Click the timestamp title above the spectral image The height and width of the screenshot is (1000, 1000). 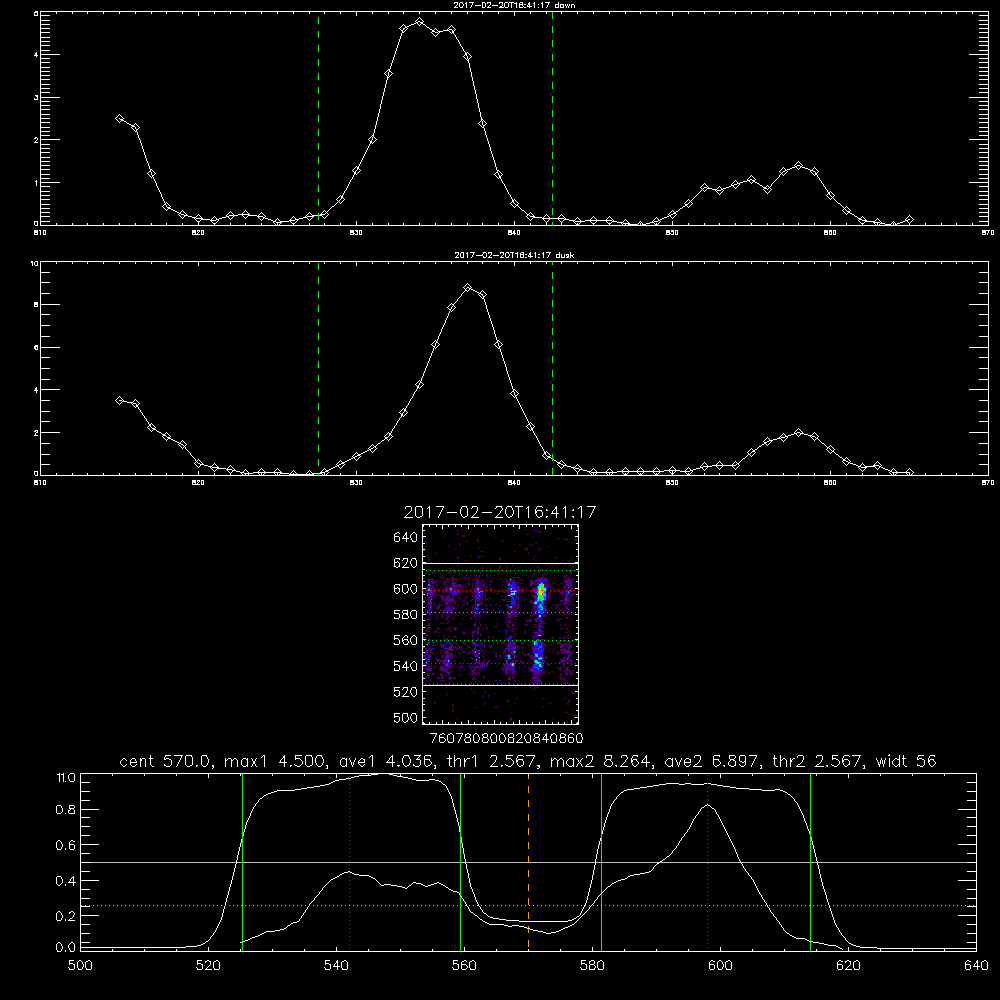[499, 512]
